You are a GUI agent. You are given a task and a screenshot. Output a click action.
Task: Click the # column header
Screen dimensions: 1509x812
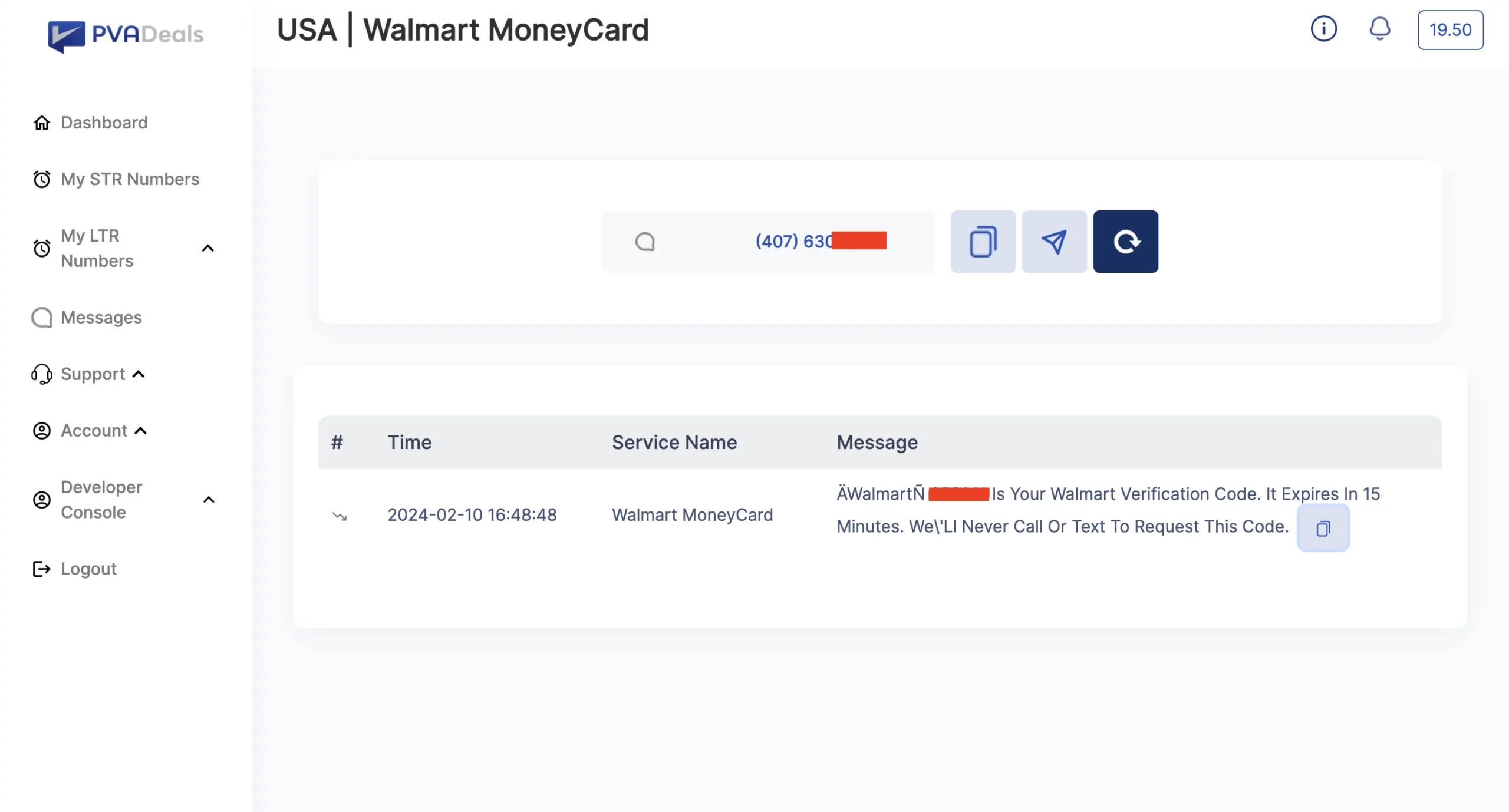click(x=337, y=443)
